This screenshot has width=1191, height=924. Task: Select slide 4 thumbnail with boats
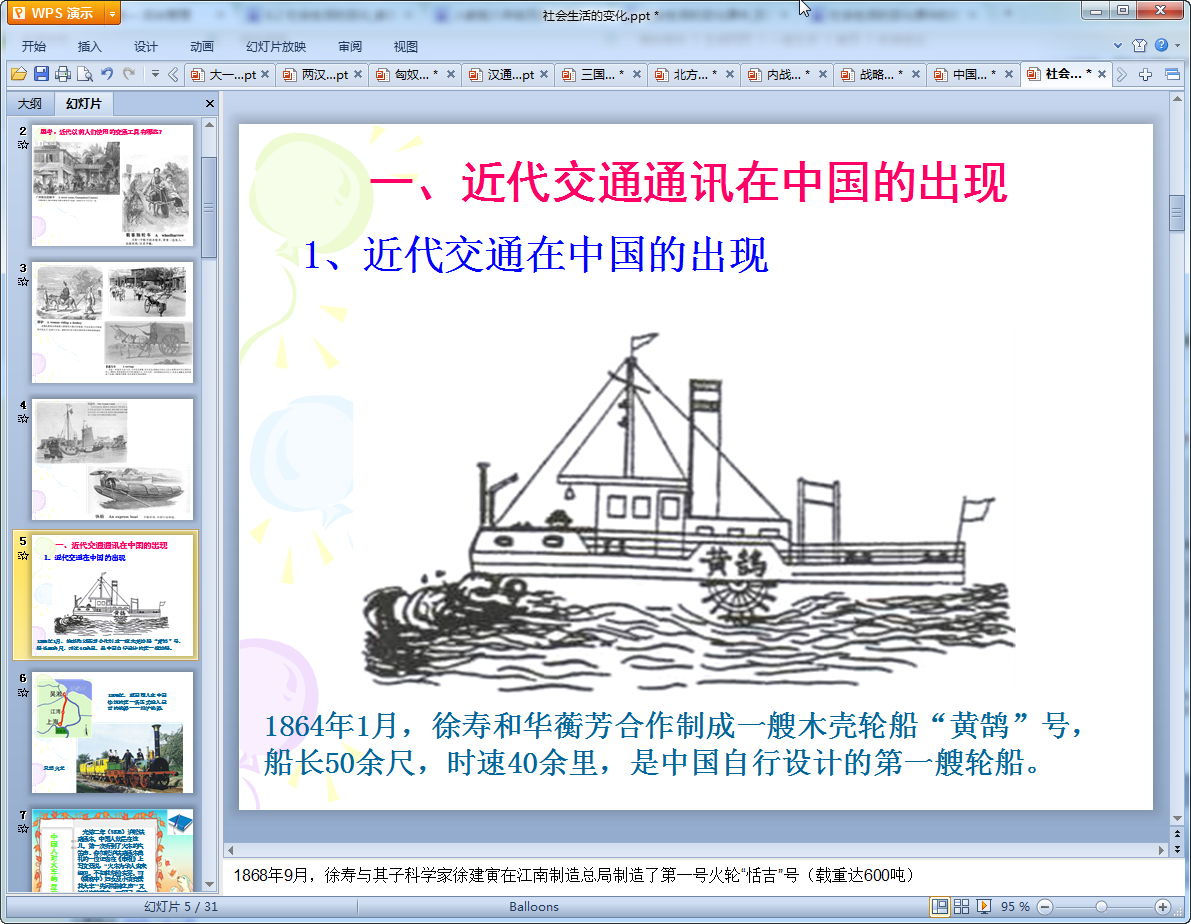pos(112,459)
